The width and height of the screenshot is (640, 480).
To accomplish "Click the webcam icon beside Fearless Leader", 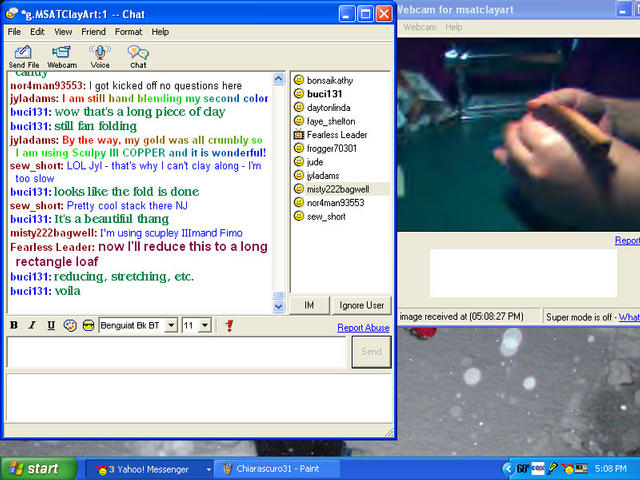I will (x=299, y=134).
